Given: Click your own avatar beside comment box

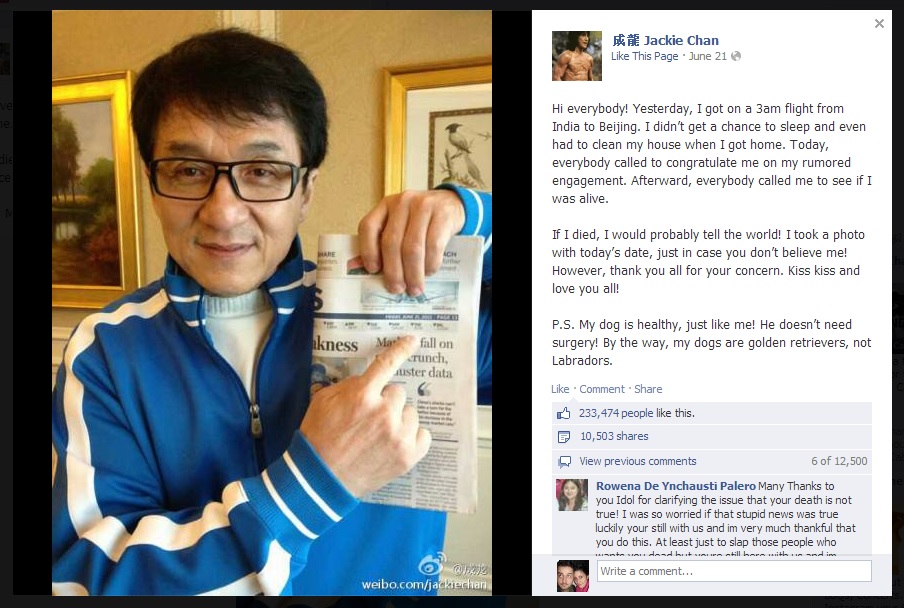Looking at the screenshot, I should tap(573, 576).
